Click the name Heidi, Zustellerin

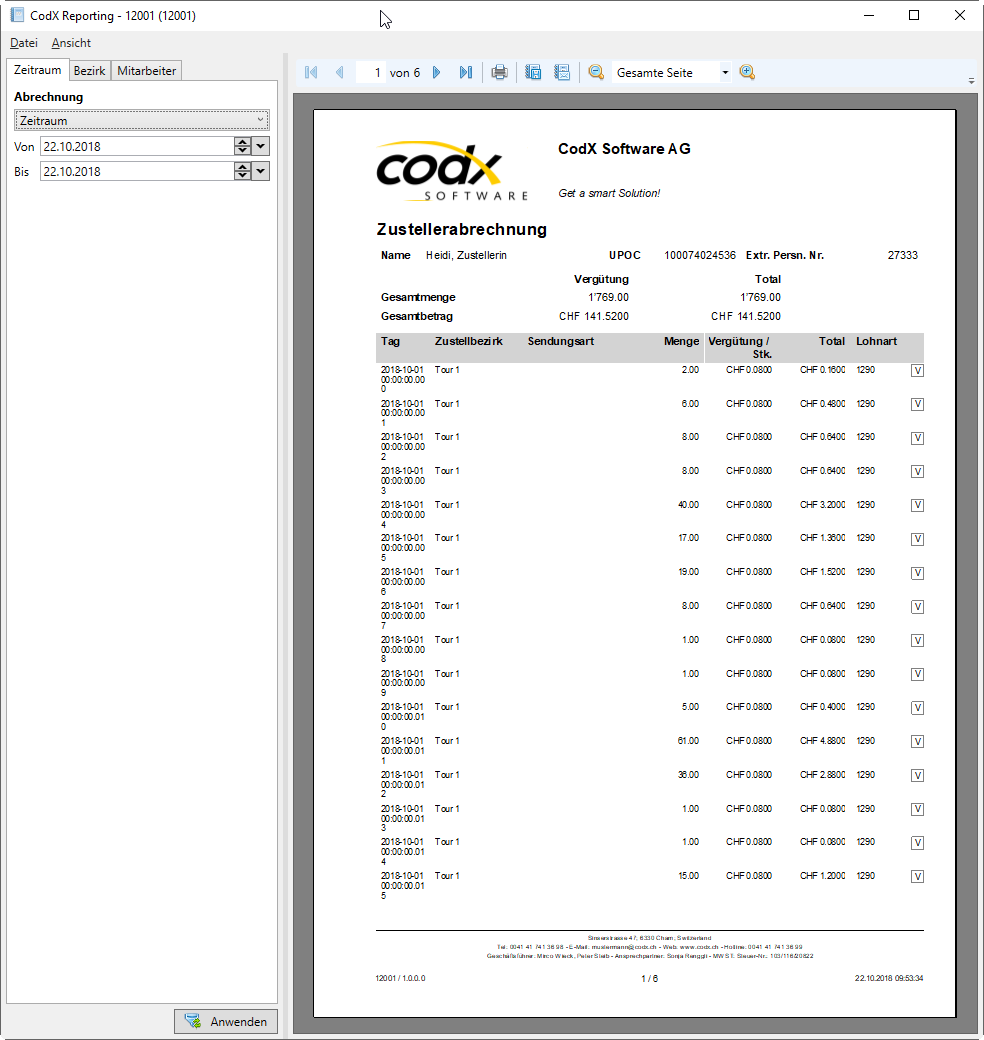point(466,255)
